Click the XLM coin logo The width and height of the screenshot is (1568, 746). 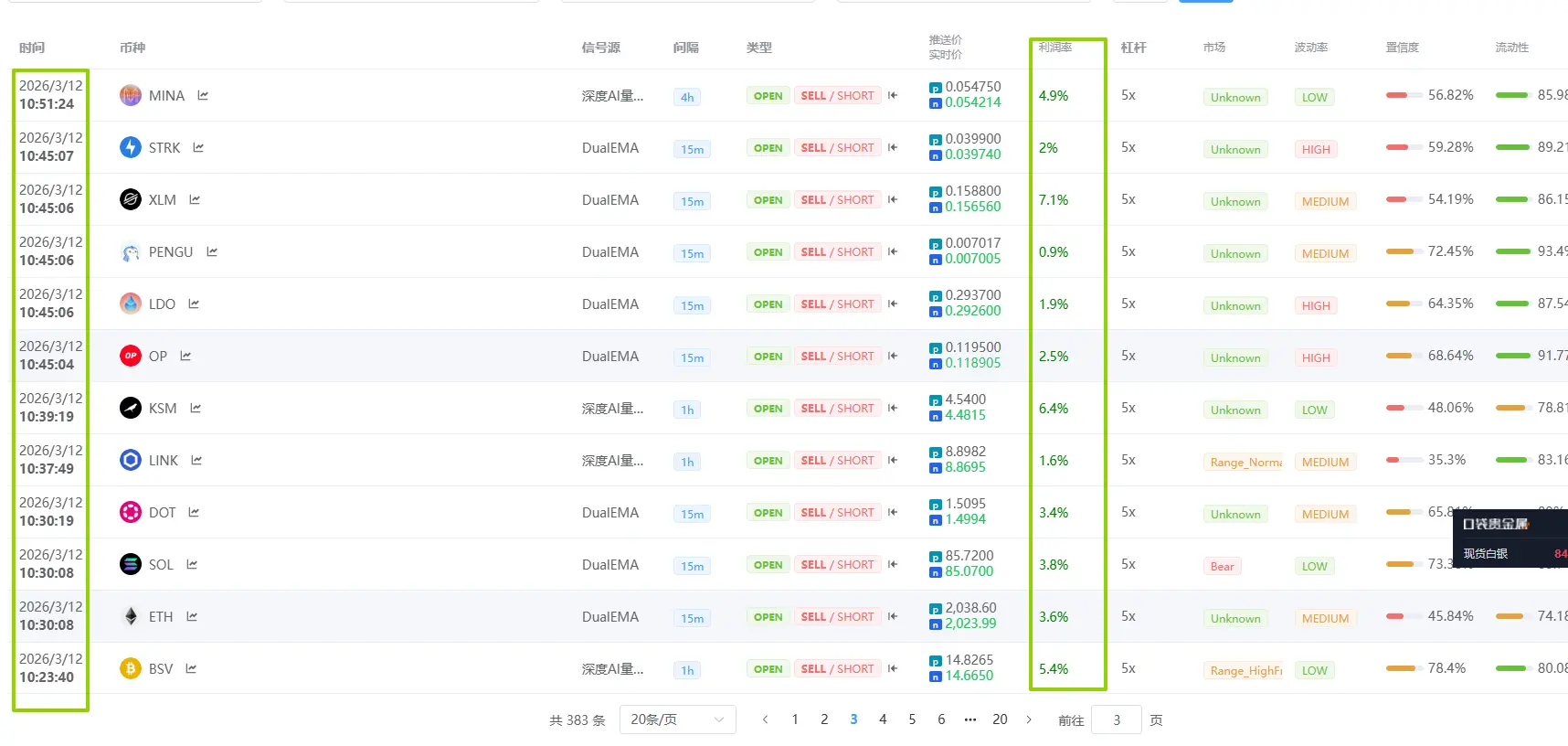131,199
